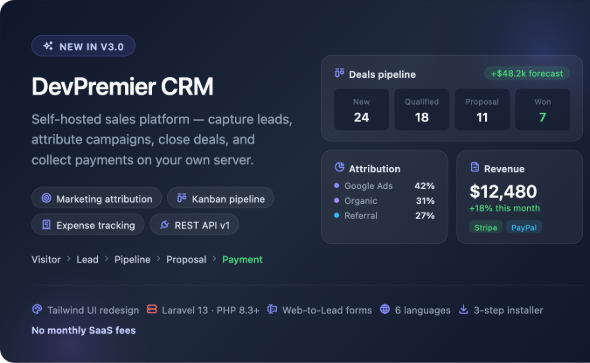Click the No monthly SaaS fees text
Viewport: 590px width, 363px height.
(x=84, y=330)
